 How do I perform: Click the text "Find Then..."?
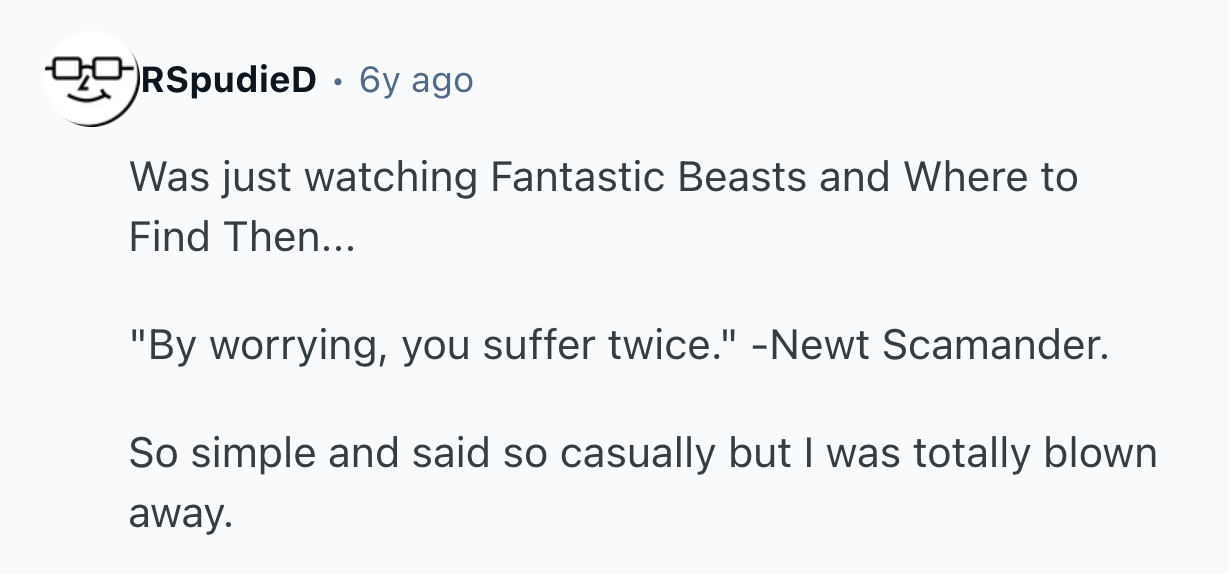[241, 237]
